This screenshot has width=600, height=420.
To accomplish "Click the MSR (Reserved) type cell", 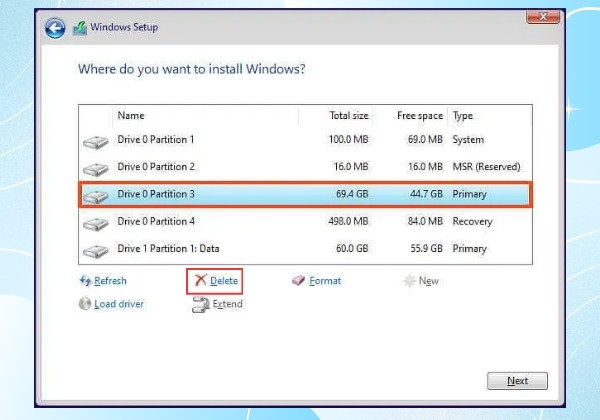I will [x=486, y=167].
